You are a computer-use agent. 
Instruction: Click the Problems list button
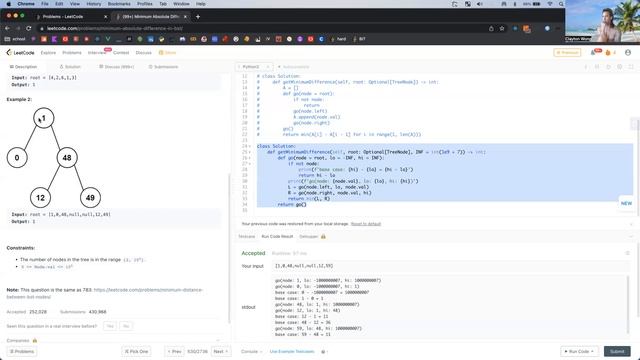pos(22,351)
